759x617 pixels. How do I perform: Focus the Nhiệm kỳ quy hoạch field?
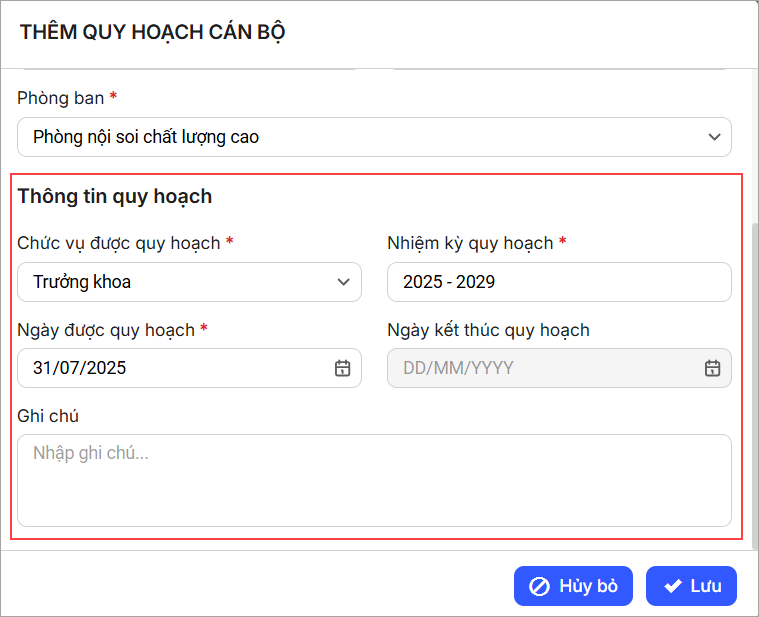pyautogui.click(x=558, y=282)
